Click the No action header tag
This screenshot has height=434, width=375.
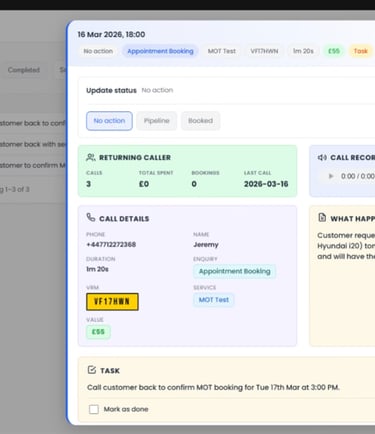coord(98,51)
